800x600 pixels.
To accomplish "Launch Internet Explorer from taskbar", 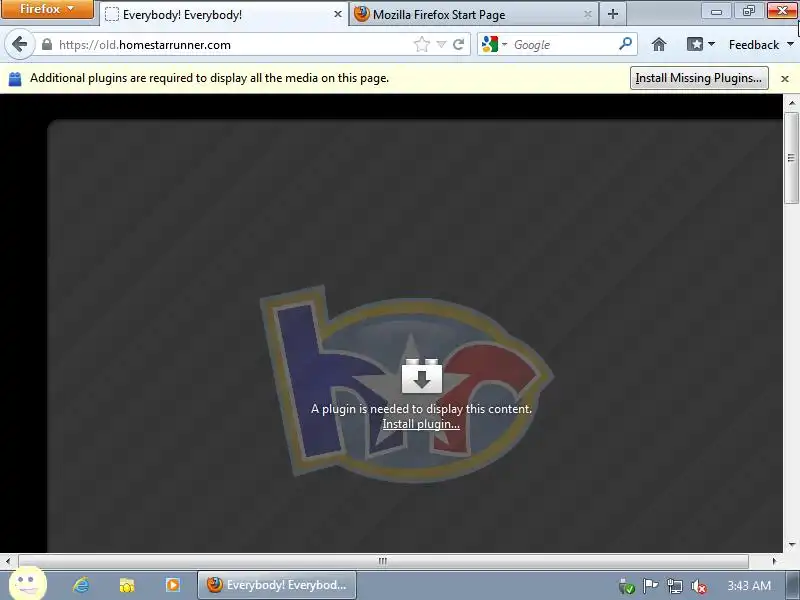I will (81, 585).
